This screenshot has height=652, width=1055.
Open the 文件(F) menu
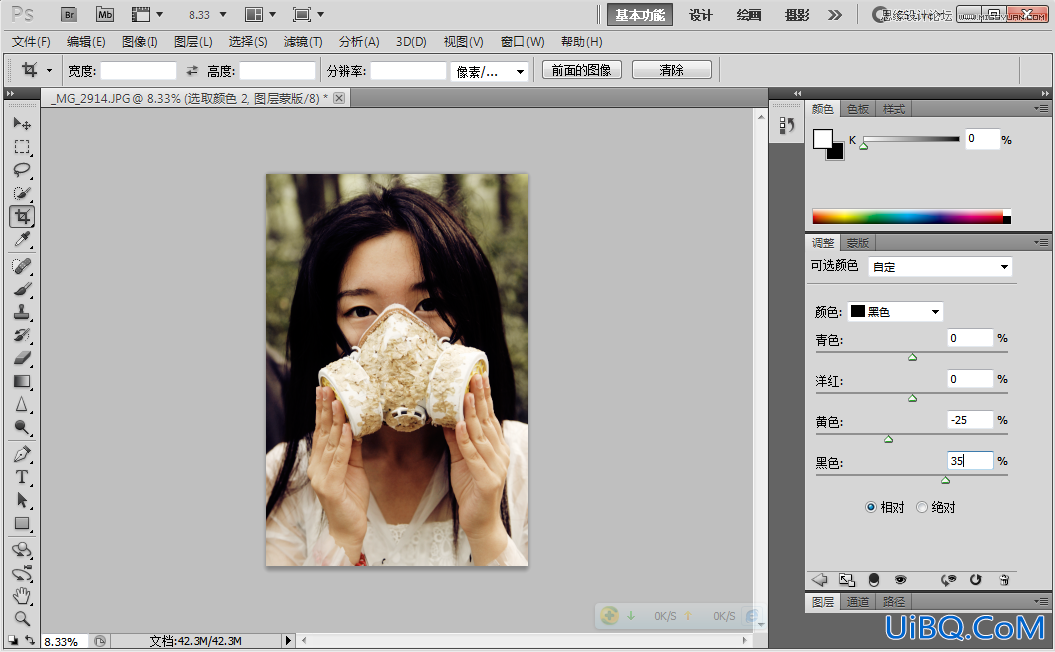point(31,42)
